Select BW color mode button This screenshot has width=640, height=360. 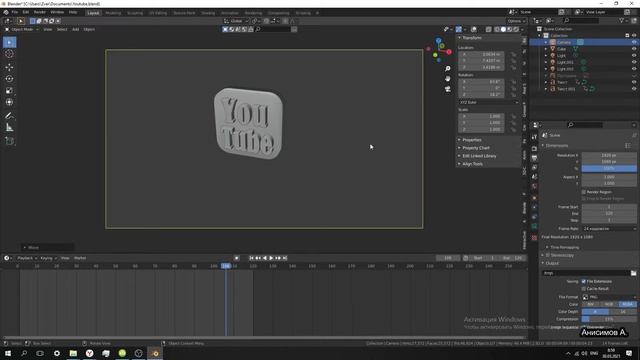click(591, 304)
